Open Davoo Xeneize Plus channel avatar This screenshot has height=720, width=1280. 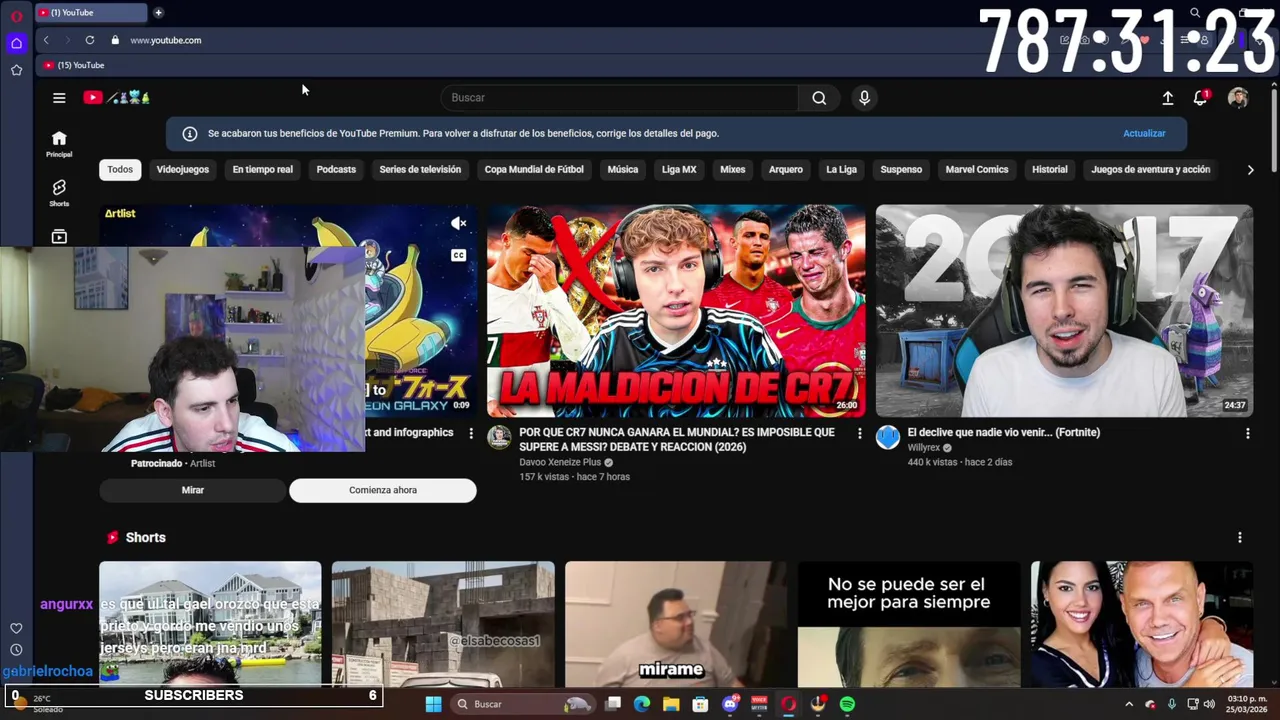coord(499,437)
